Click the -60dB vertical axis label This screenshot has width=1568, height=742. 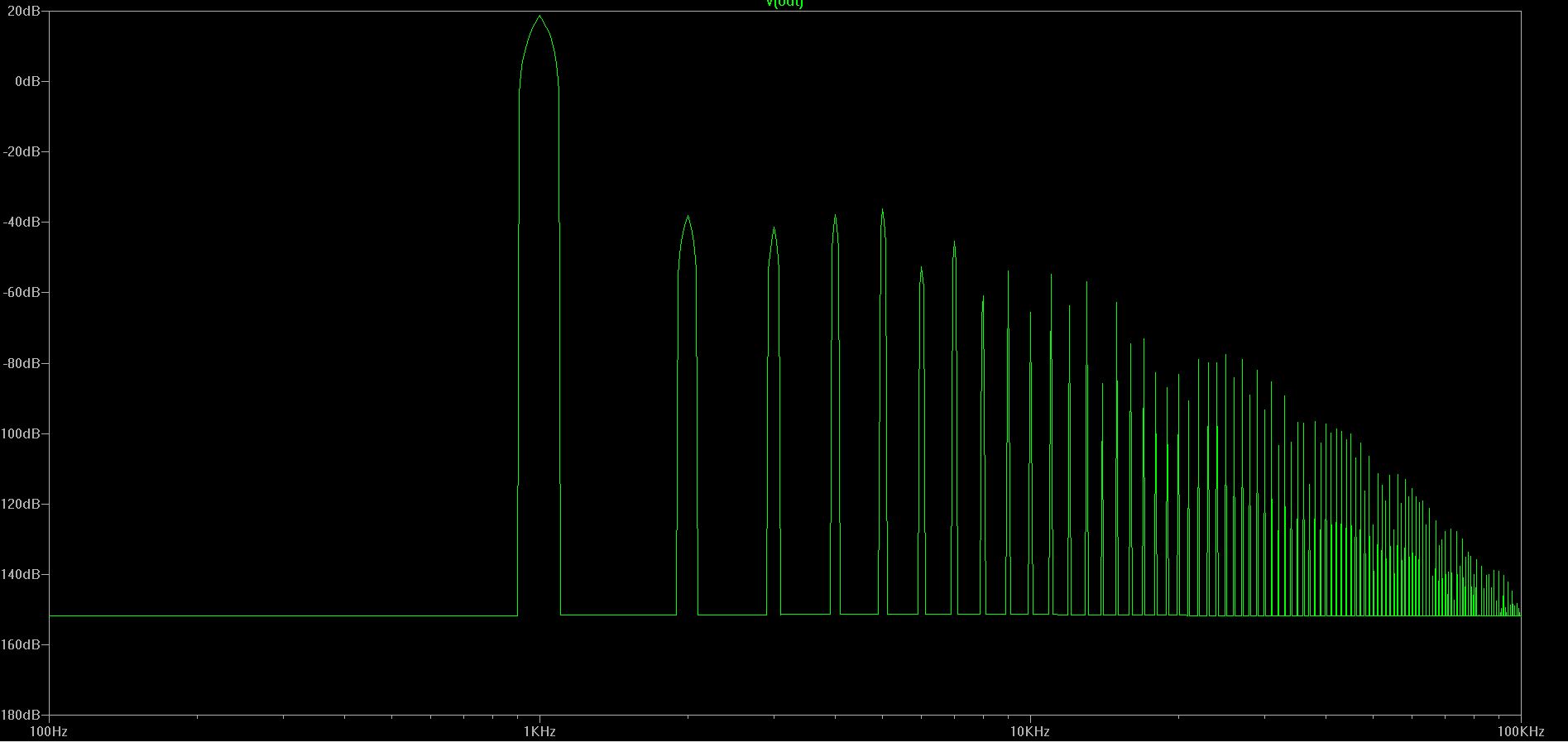pos(20,293)
